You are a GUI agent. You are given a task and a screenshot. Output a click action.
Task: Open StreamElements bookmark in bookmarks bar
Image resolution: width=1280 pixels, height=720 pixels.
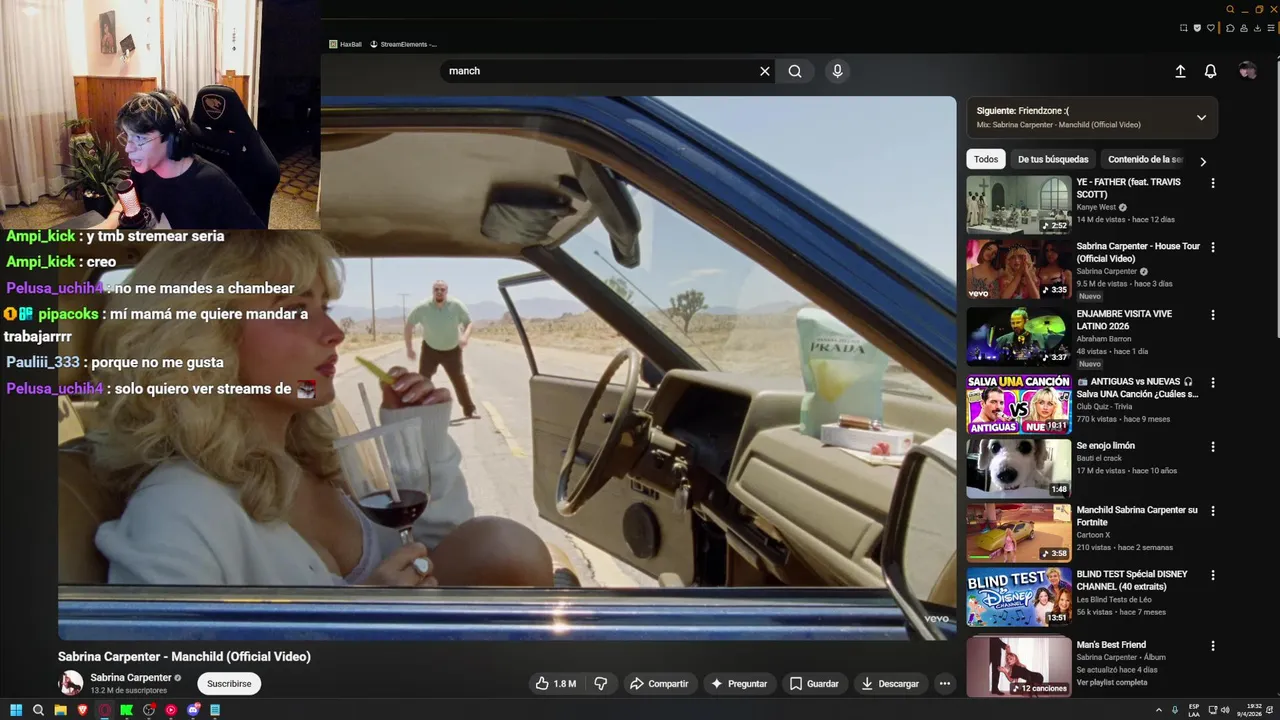click(403, 44)
